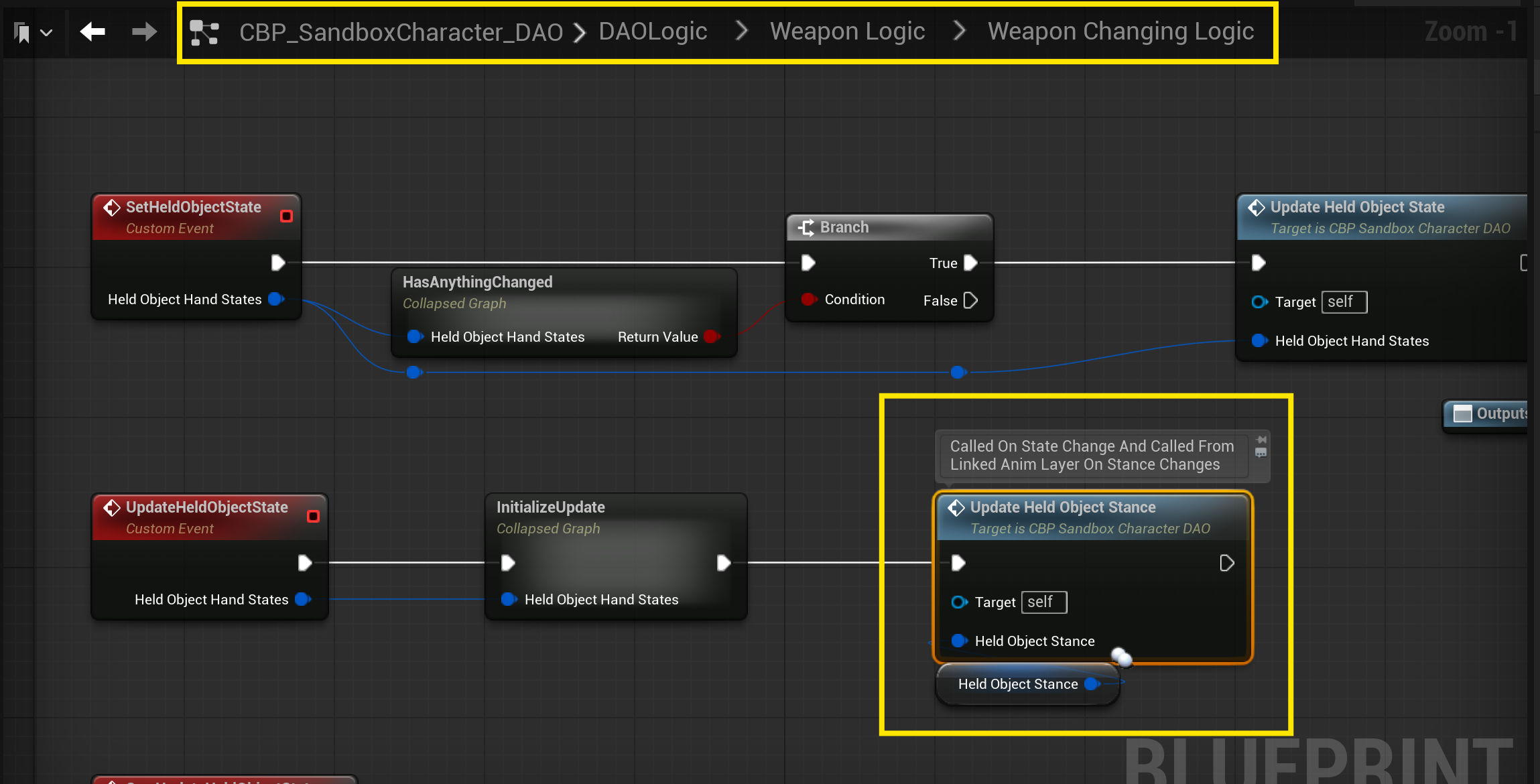Click the blueprint graph icon in breadcrumb
Screen dimensions: 1540x784
(x=204, y=32)
